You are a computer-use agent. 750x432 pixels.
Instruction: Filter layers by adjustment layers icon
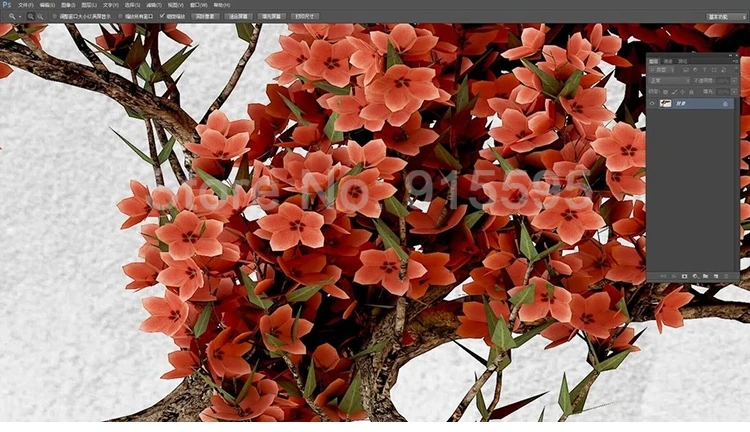[x=695, y=70]
